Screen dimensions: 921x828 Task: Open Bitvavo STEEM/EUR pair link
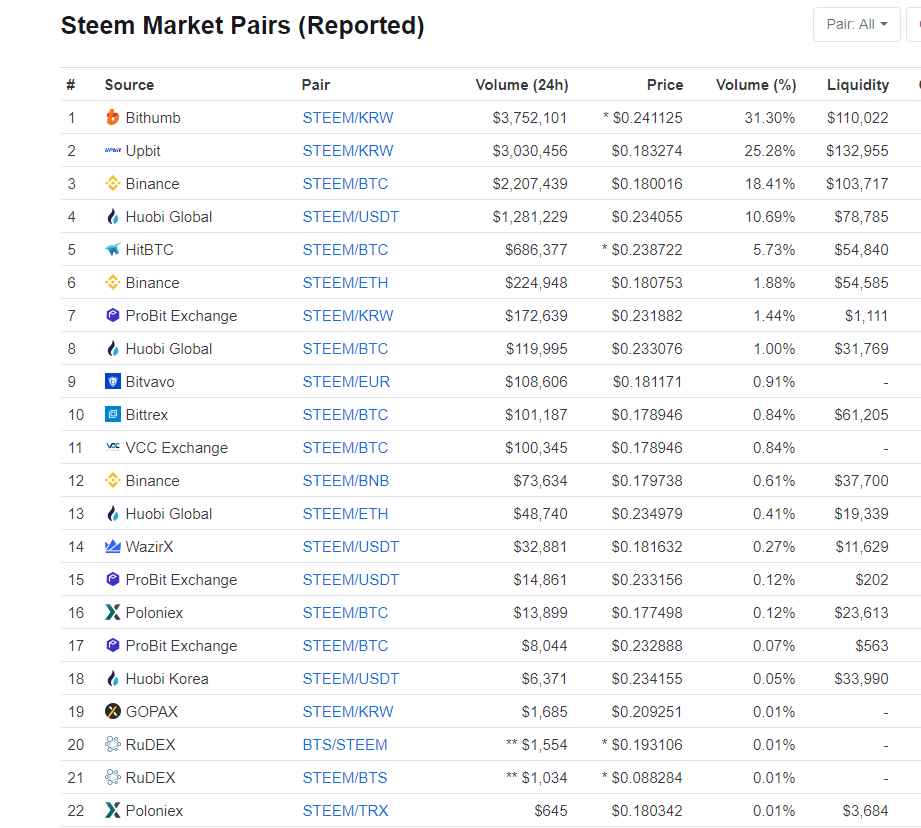pyautogui.click(x=346, y=381)
